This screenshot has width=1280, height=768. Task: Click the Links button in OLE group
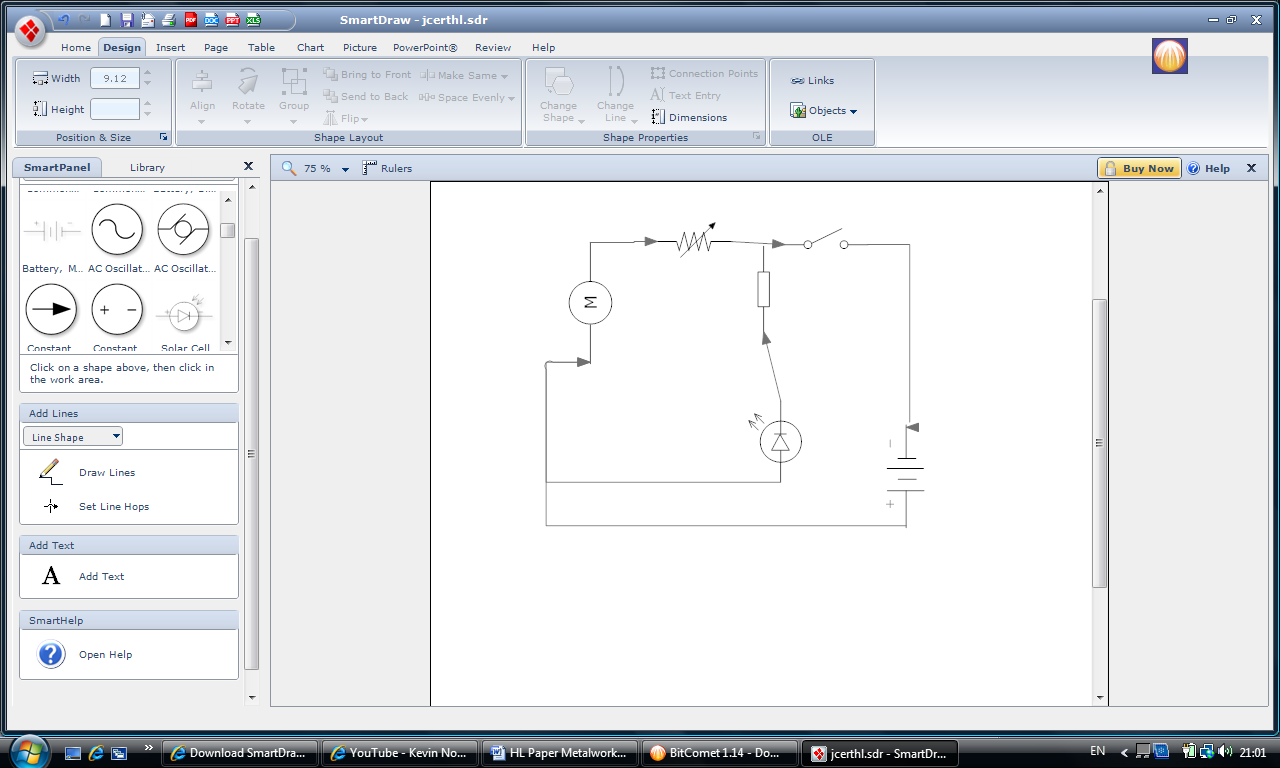click(x=812, y=80)
